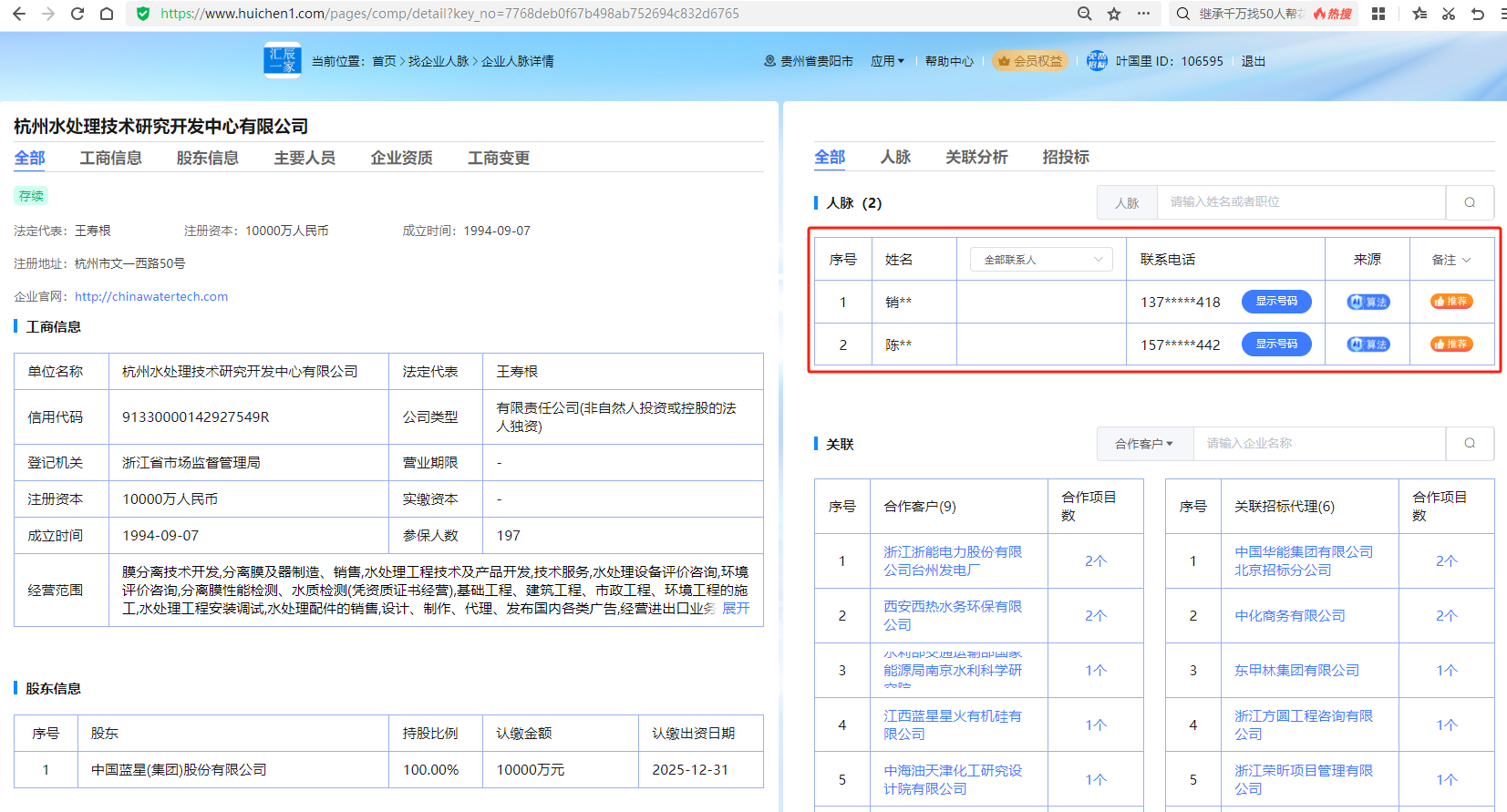
Task: Click 退出 to log out
Action: click(1254, 61)
